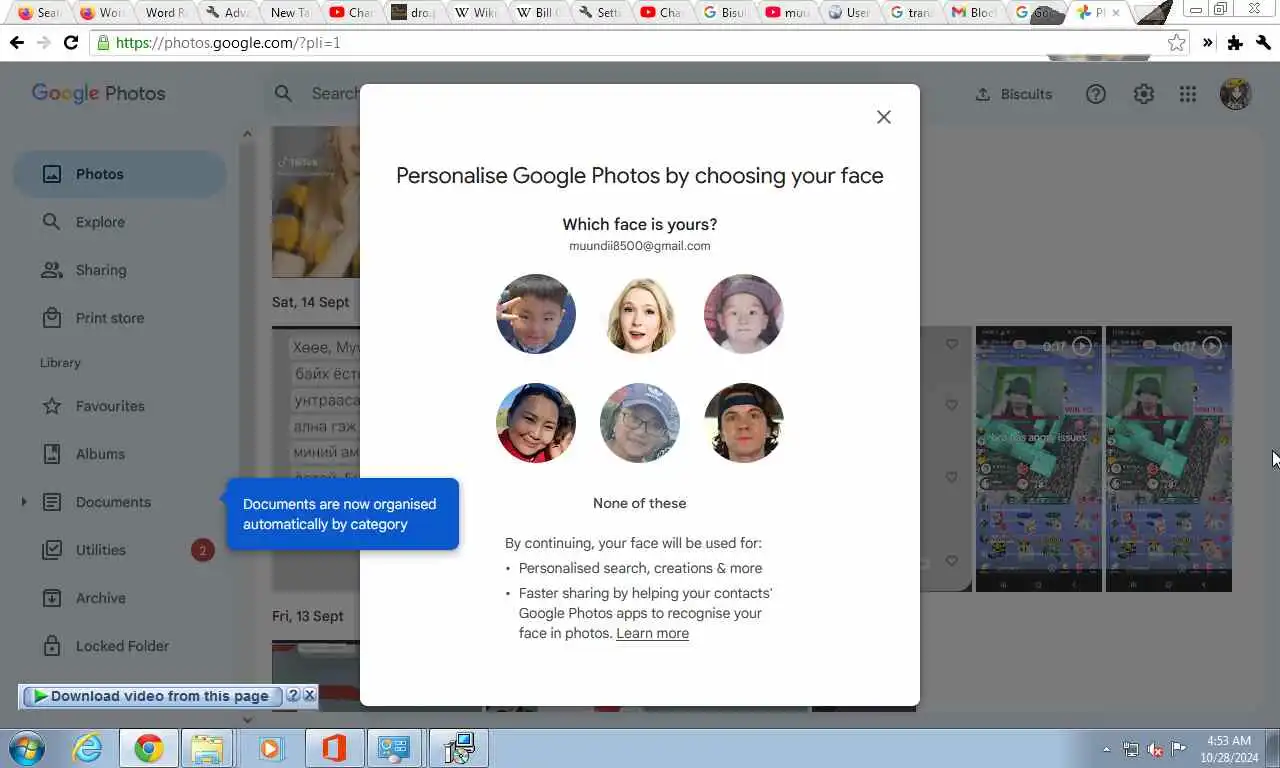The width and height of the screenshot is (1280, 768).
Task: Switch to the User tab
Action: click(848, 13)
